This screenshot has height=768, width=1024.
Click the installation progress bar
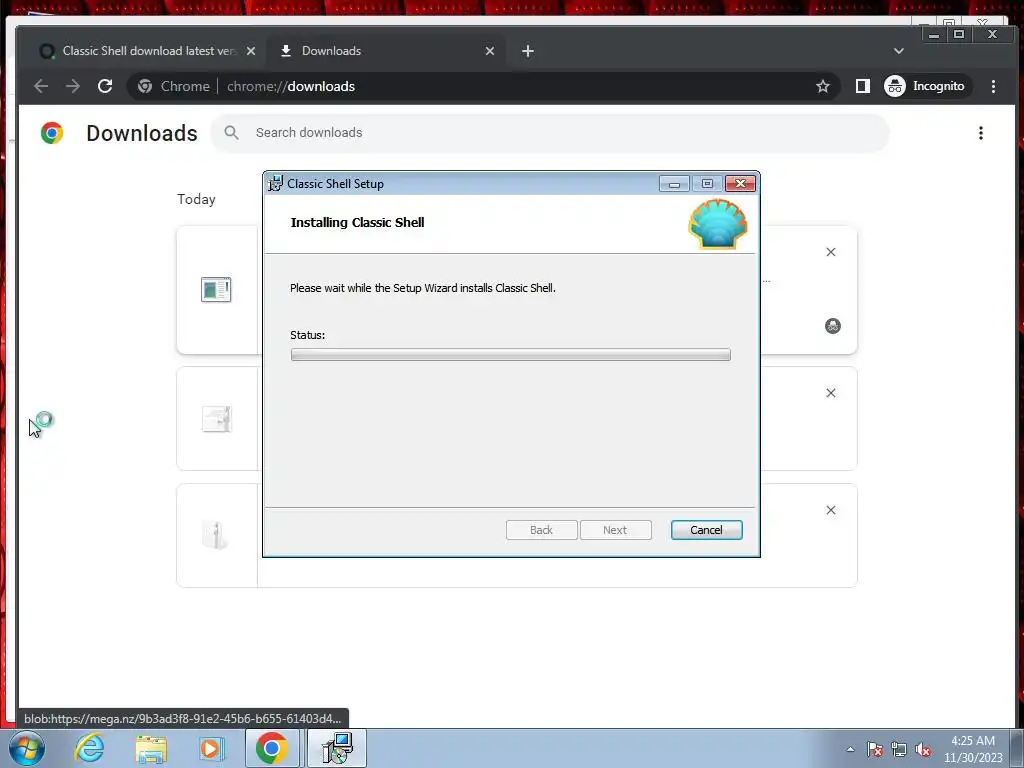511,355
